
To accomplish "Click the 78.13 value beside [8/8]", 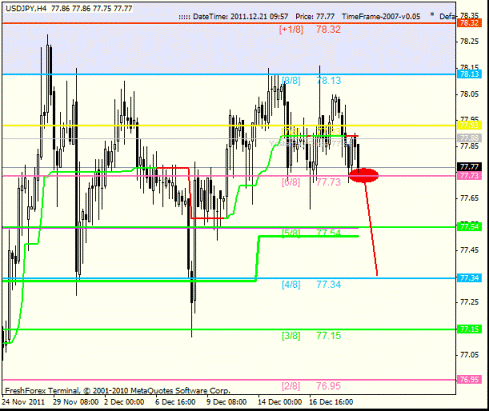I will 329,81.
